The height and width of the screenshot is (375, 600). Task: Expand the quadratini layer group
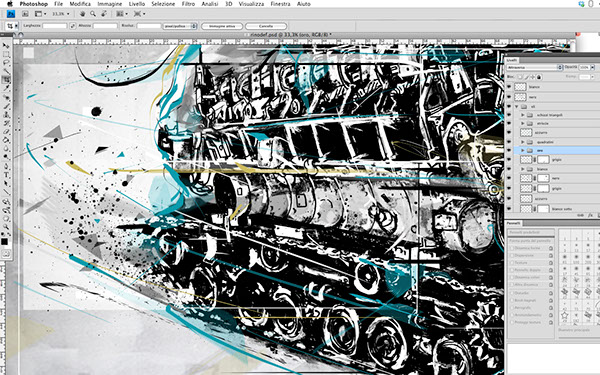coord(523,142)
